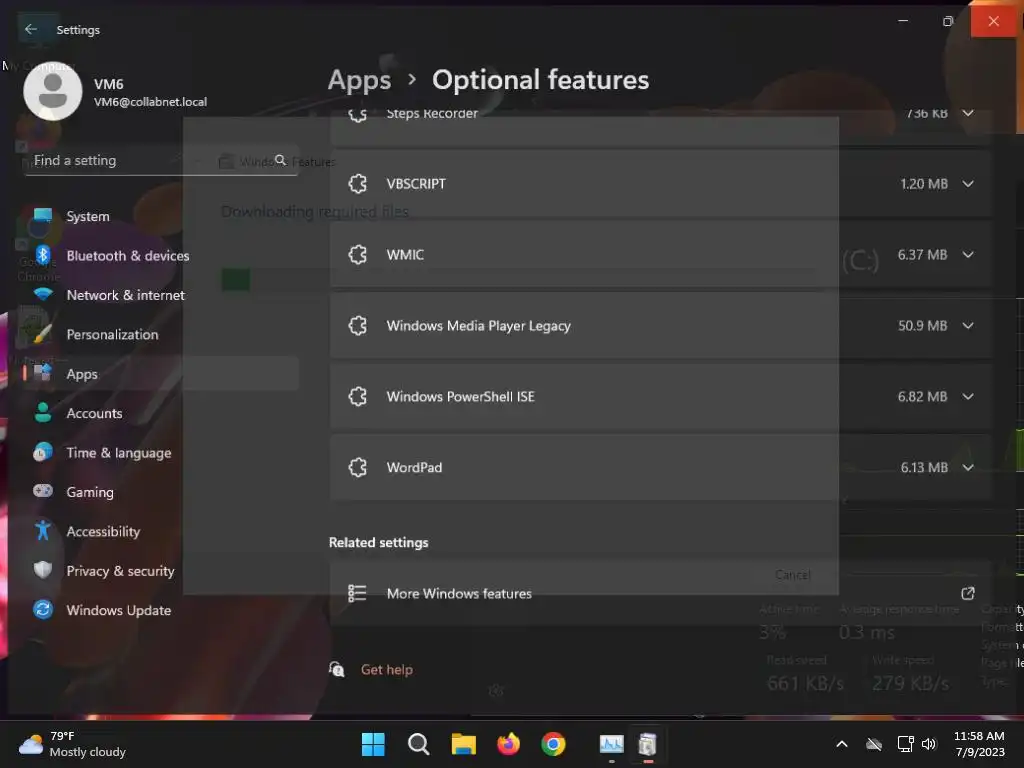This screenshot has width=1024, height=768.
Task: Open the weather widget showing 79°F
Action: tap(72, 744)
